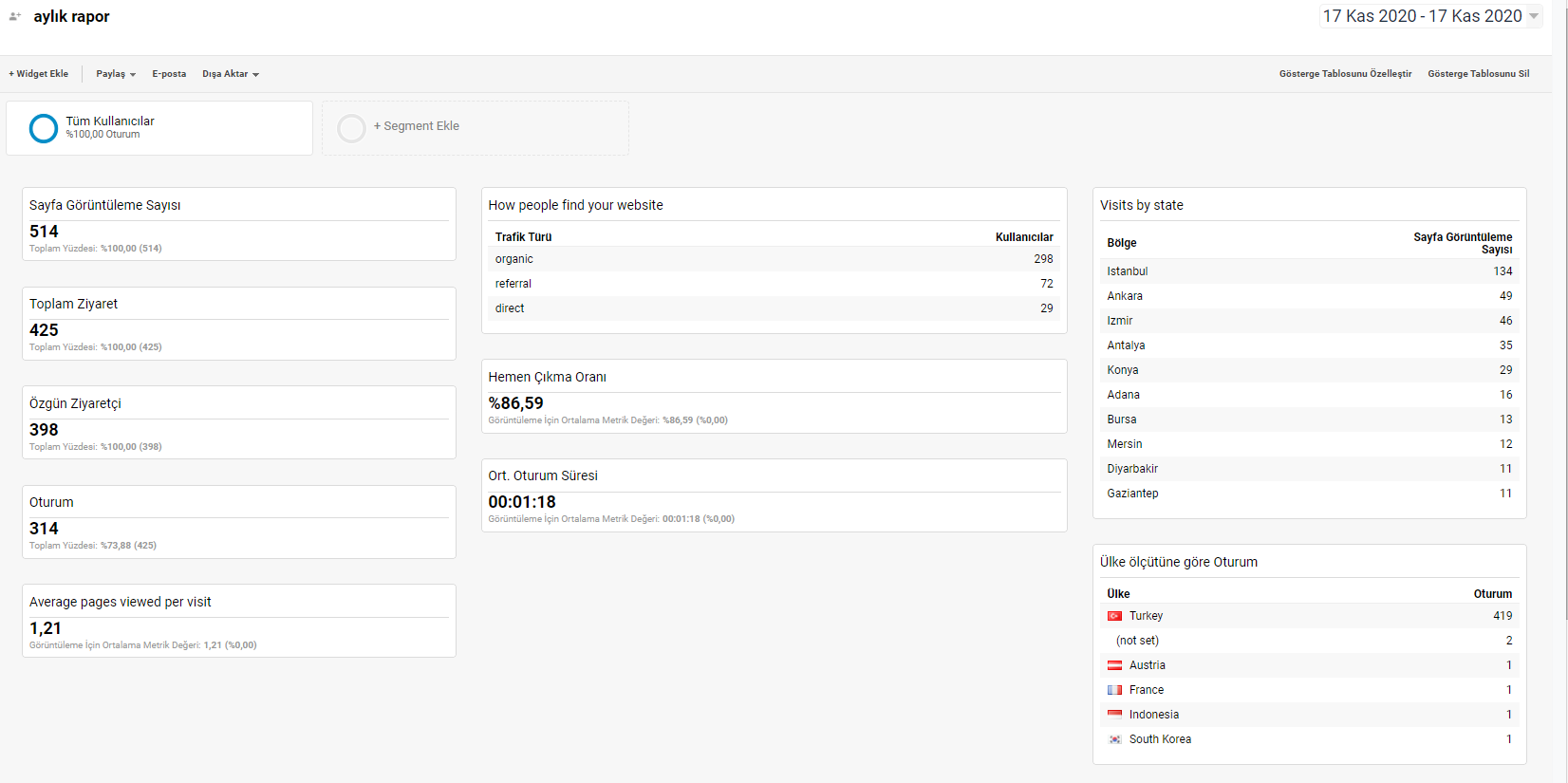Click the Austria country name
The image size is (1568, 783).
[1148, 665]
